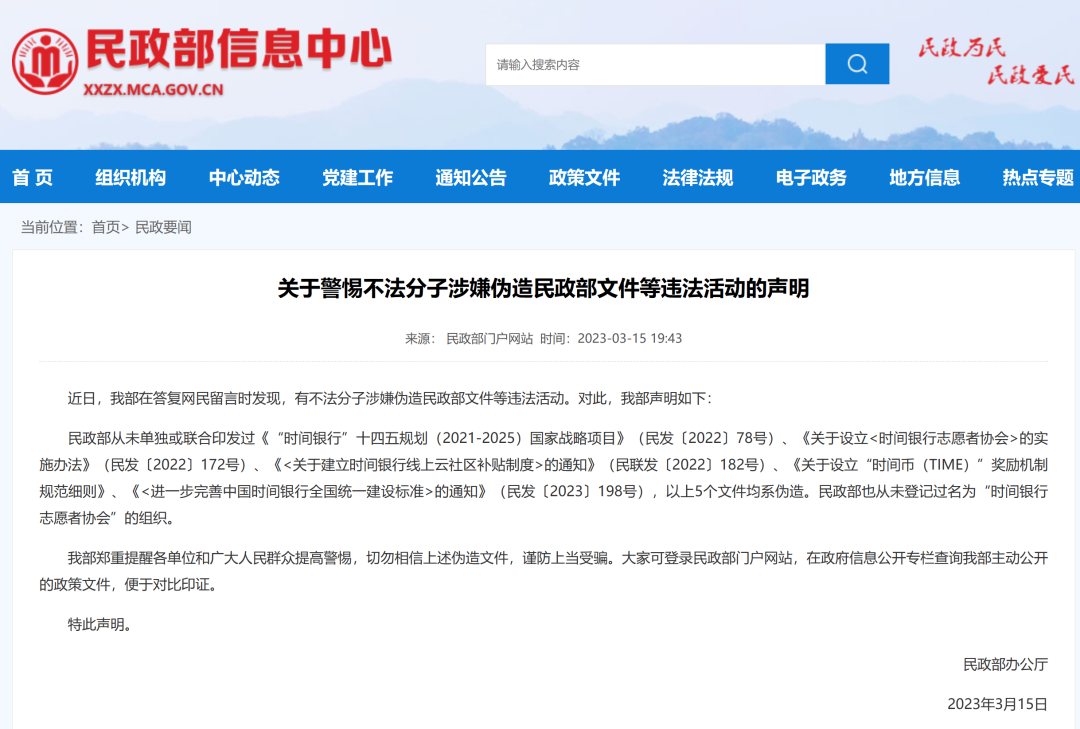Click the search input box
1080x729 pixels.
point(650,63)
